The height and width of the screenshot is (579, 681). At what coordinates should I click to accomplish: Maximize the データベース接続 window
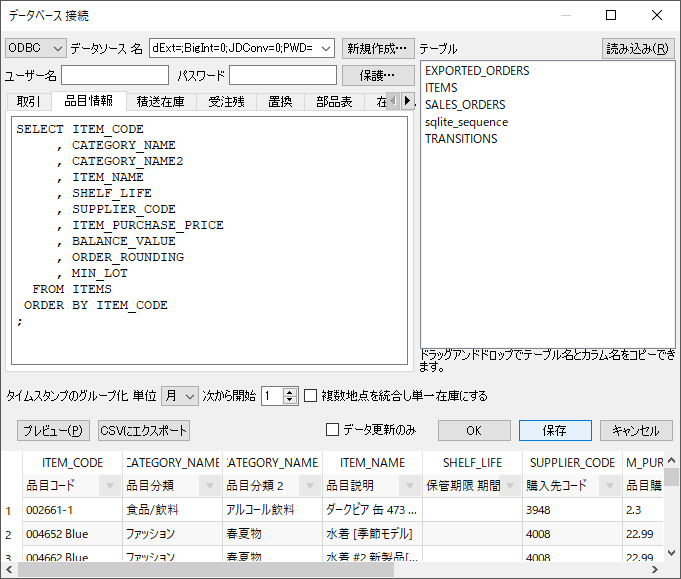coord(611,15)
